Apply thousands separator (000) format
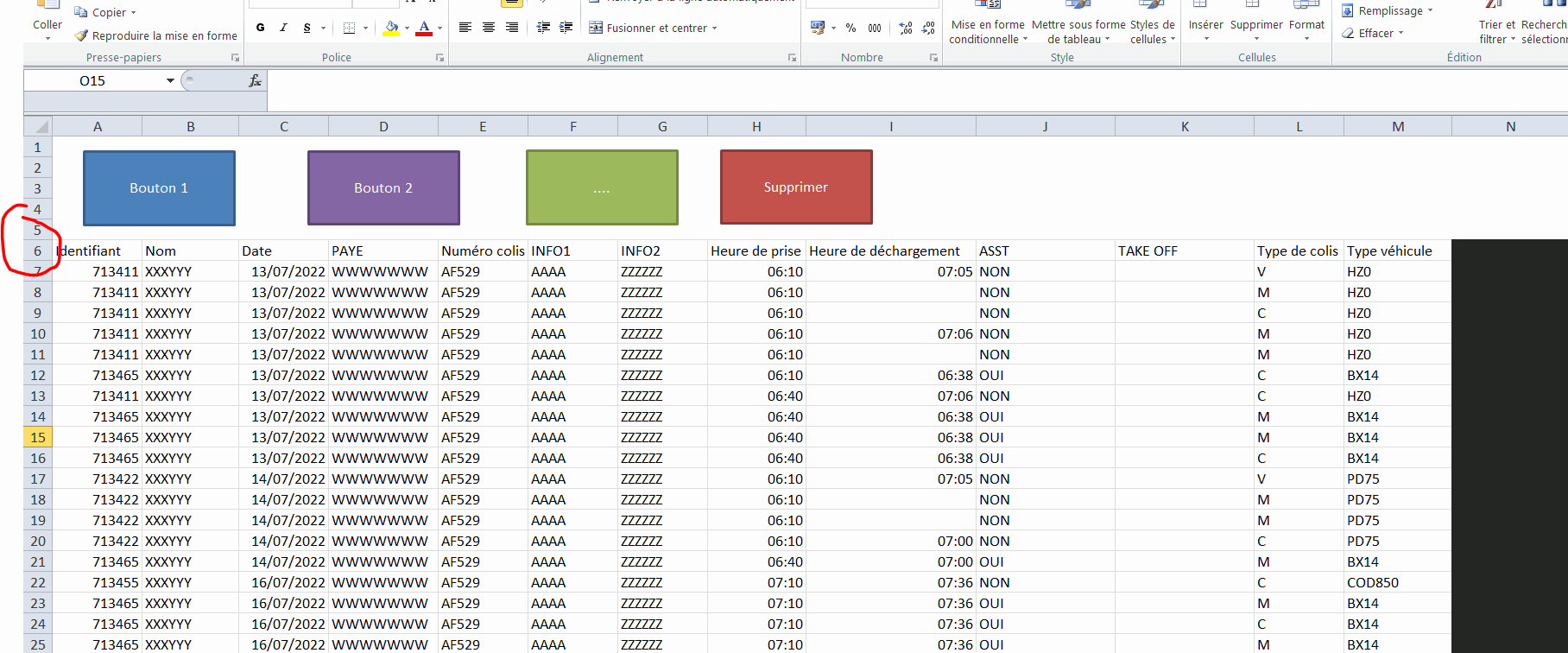Viewport: 1568px width, 653px height. 875,28
